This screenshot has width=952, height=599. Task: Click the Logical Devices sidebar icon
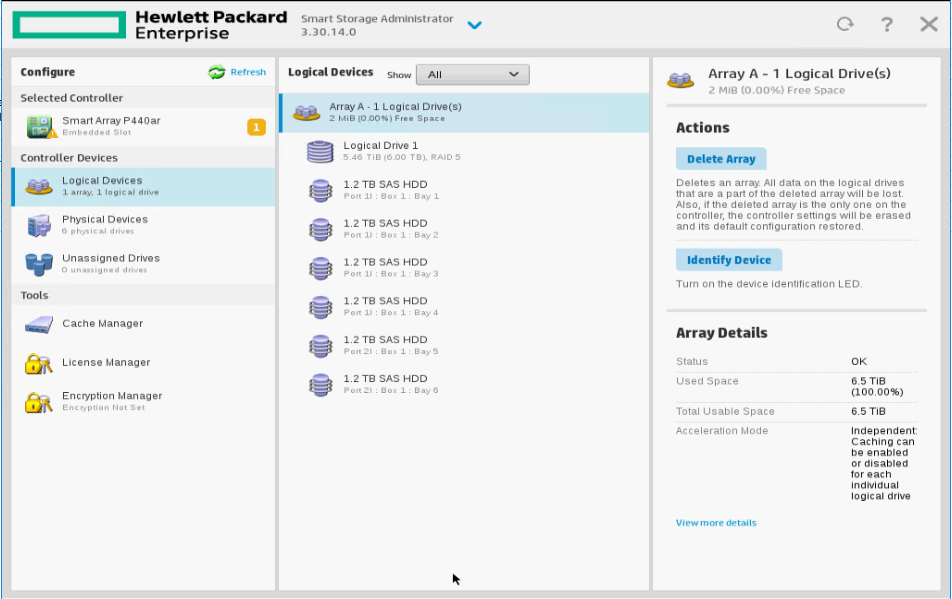point(39,186)
